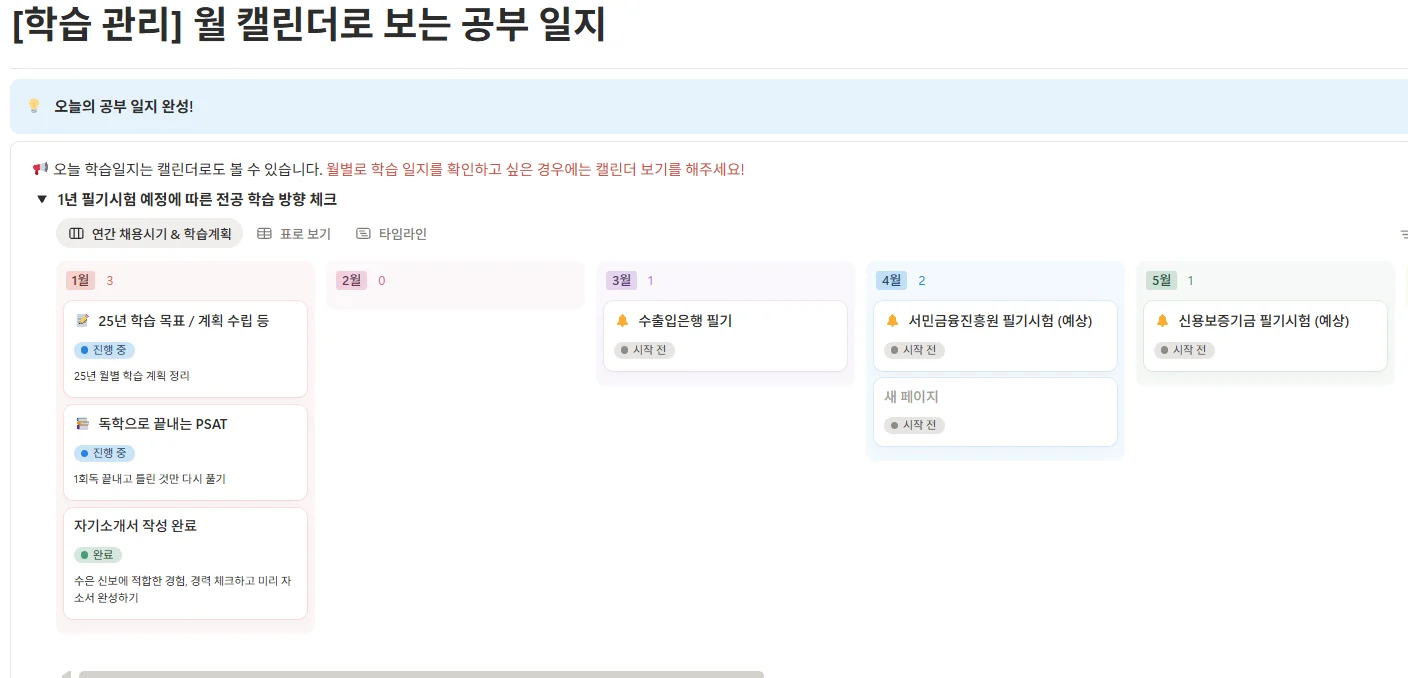Select the board view icon on the active view tab
The width and height of the screenshot is (1408, 678).
click(x=77, y=233)
